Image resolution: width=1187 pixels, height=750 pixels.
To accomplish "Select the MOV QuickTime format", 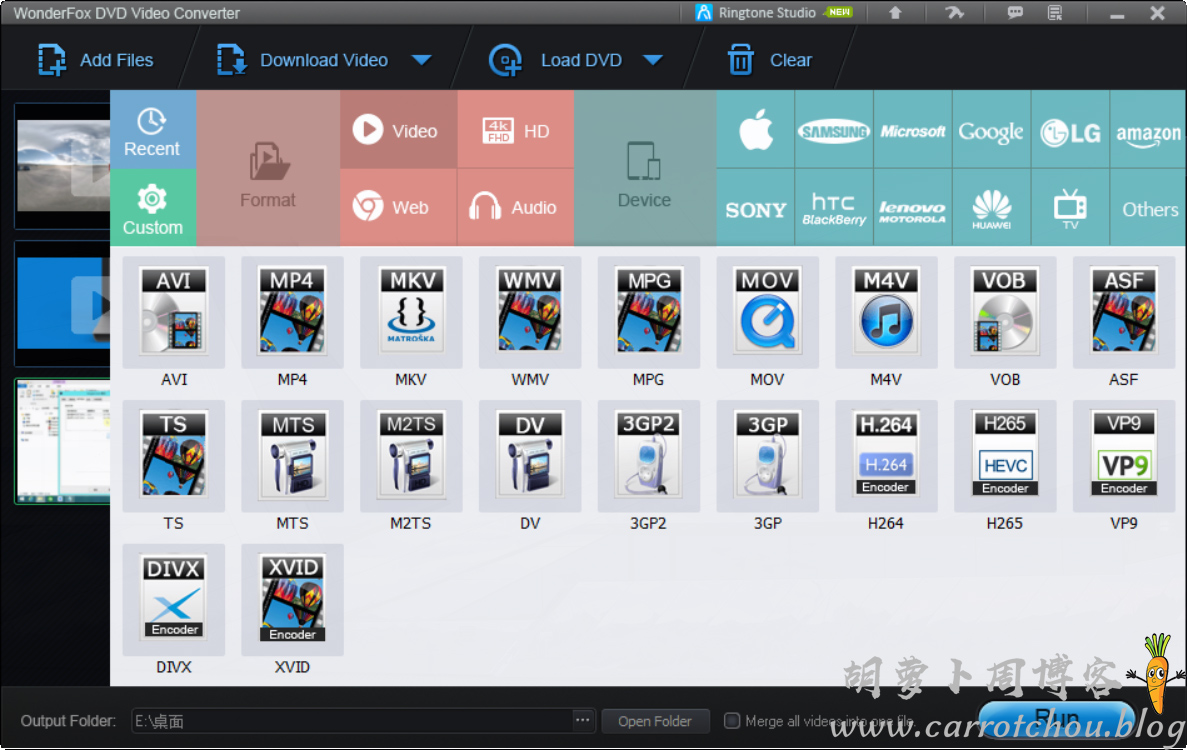I will point(768,313).
